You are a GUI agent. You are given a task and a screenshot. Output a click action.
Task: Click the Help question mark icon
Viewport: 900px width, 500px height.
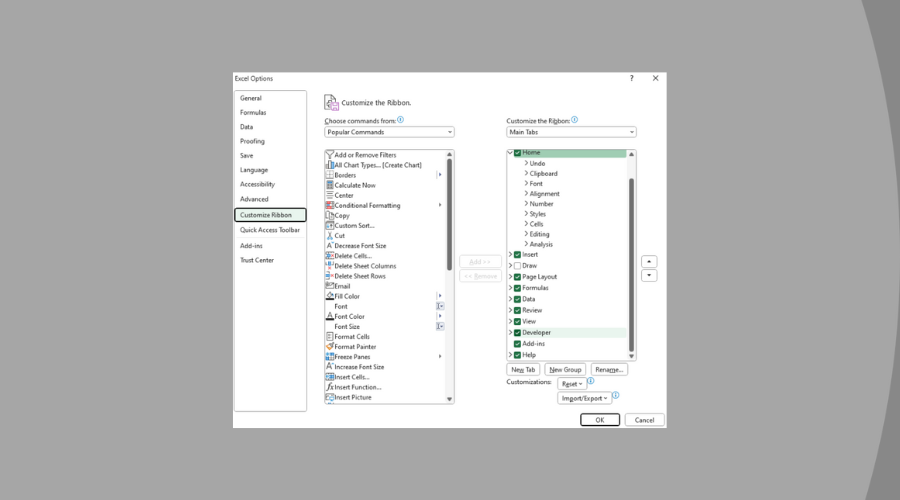tap(631, 78)
